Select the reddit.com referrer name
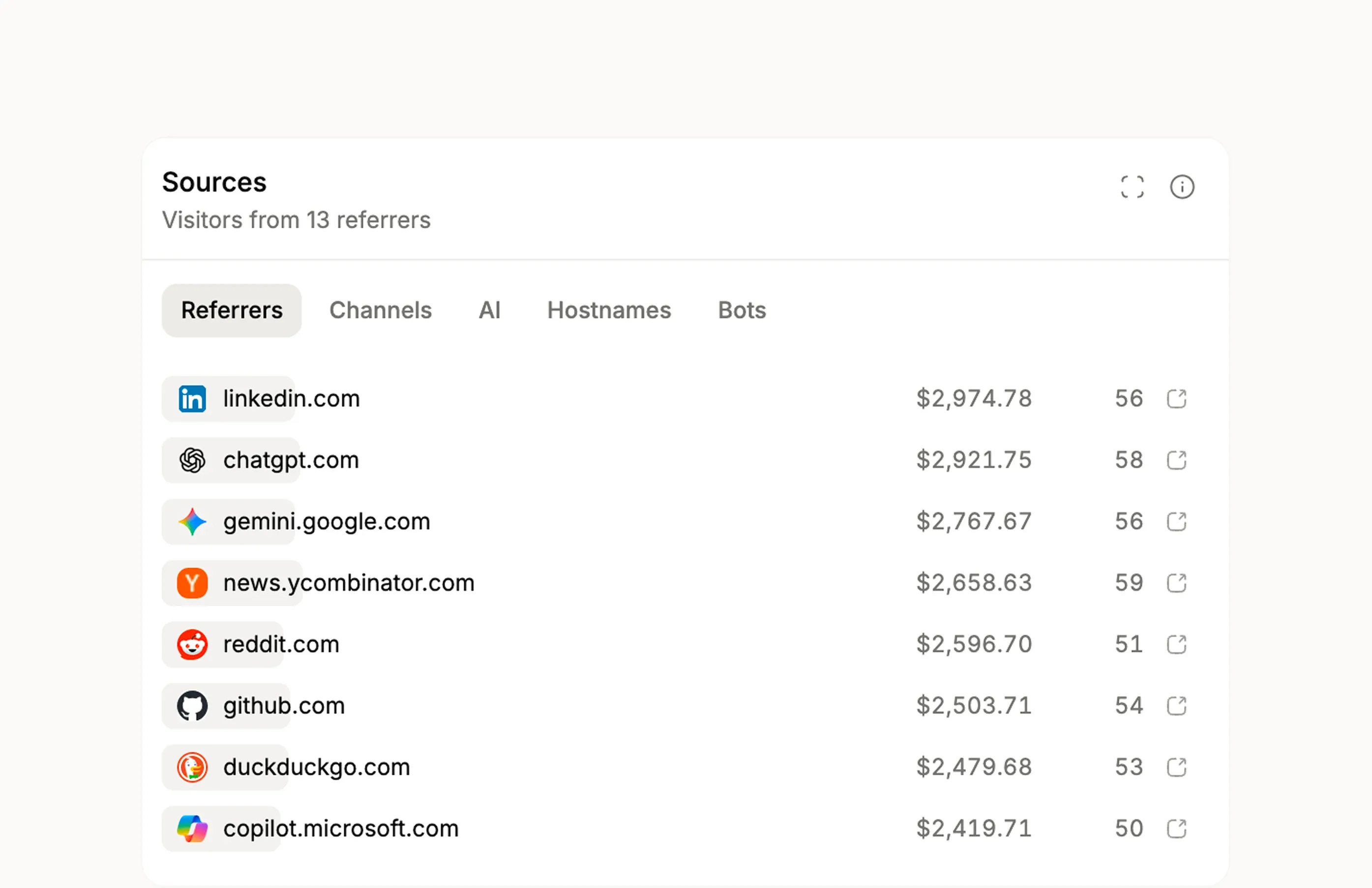The image size is (1372, 888). tap(281, 644)
